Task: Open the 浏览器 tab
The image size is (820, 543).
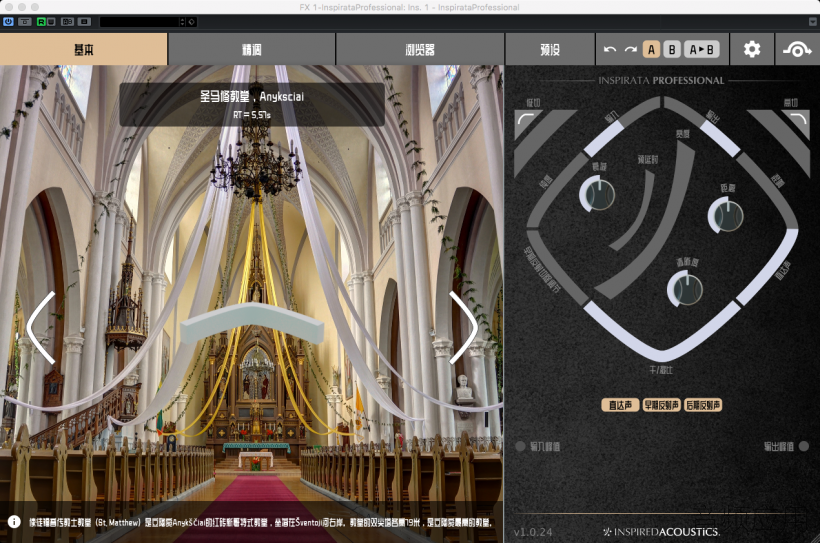Action: click(x=420, y=49)
